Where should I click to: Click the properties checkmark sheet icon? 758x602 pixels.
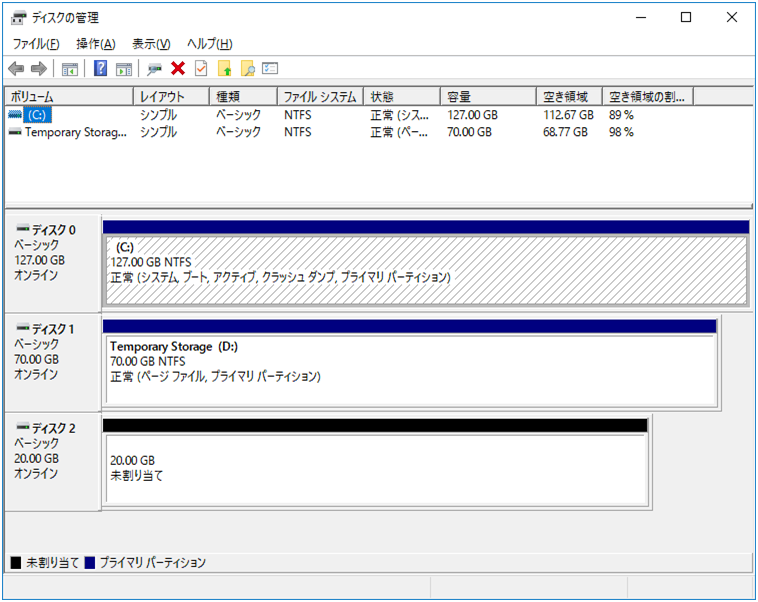[x=201, y=69]
